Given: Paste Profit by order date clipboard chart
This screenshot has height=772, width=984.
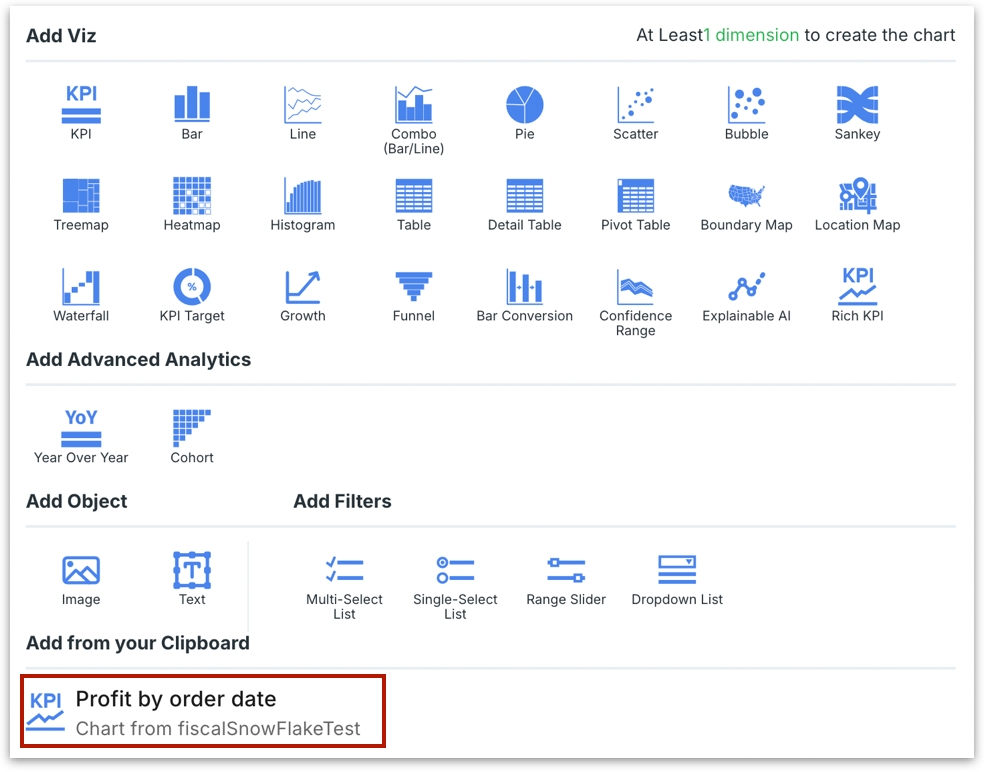Looking at the screenshot, I should [x=203, y=712].
